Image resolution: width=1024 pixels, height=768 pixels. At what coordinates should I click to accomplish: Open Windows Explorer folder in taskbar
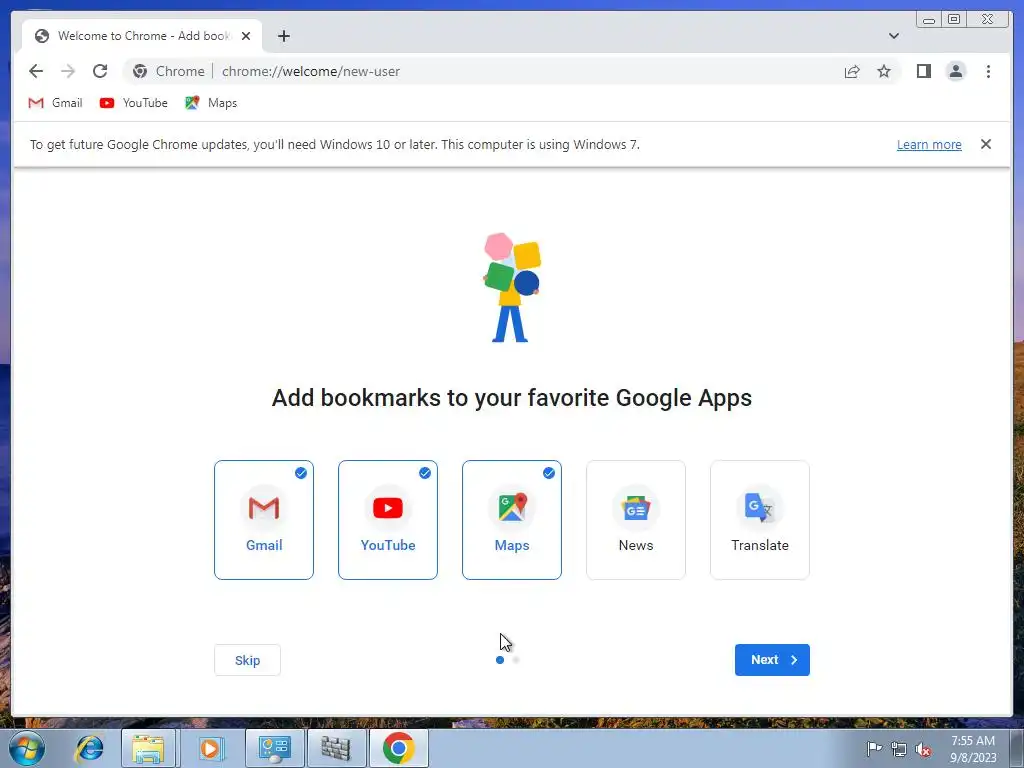[x=149, y=748]
